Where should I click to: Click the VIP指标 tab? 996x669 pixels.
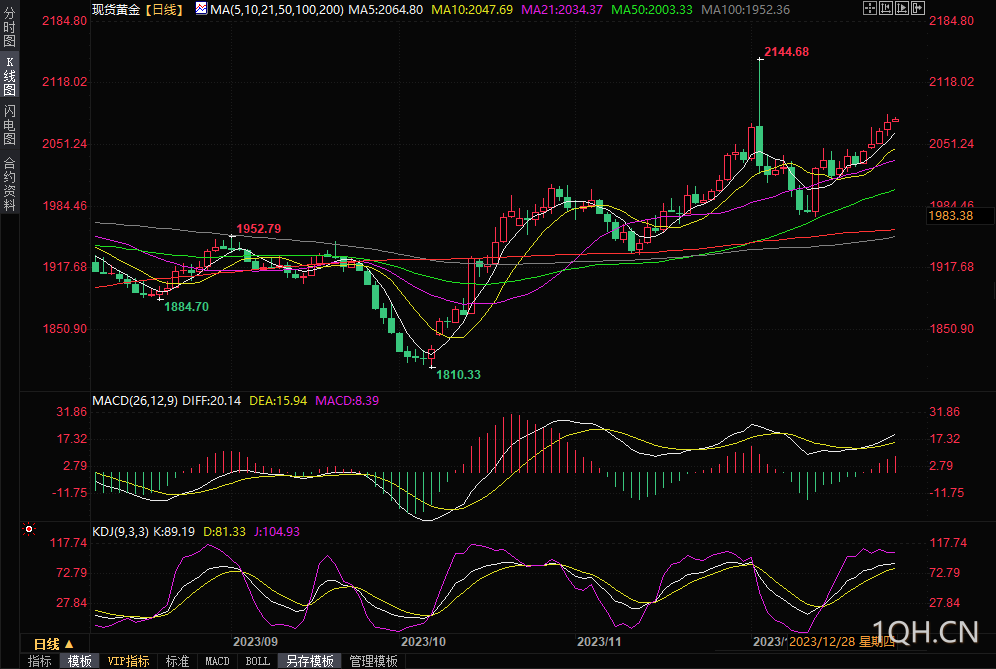(129, 661)
